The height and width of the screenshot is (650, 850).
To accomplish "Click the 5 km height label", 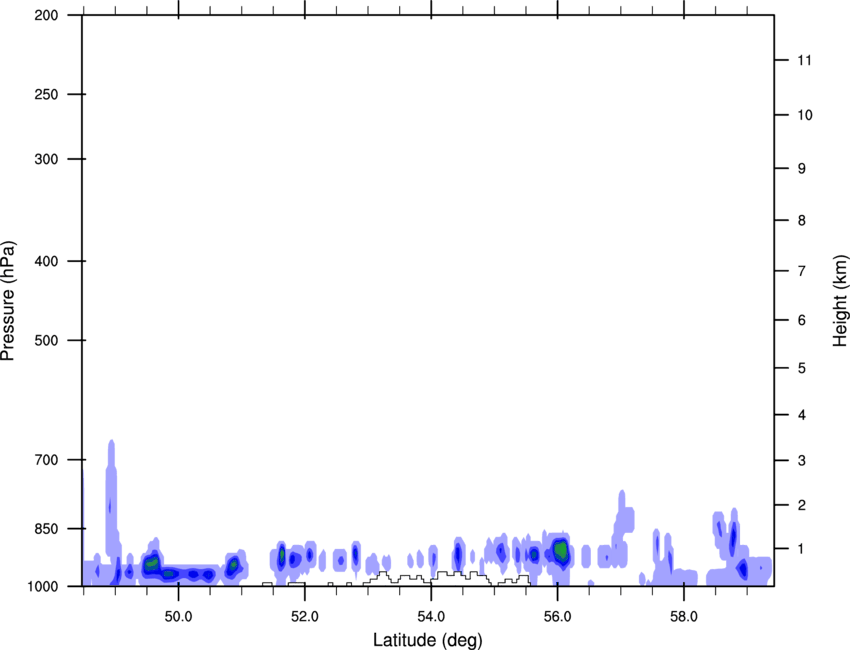I will tap(802, 368).
